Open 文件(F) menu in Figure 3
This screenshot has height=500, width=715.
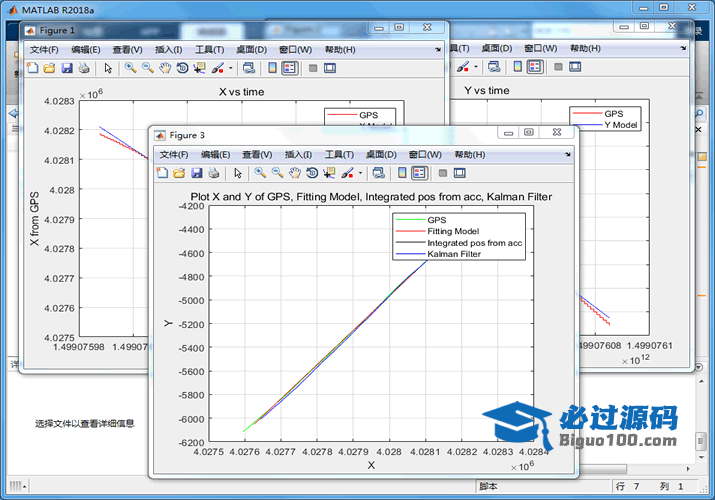(174, 155)
